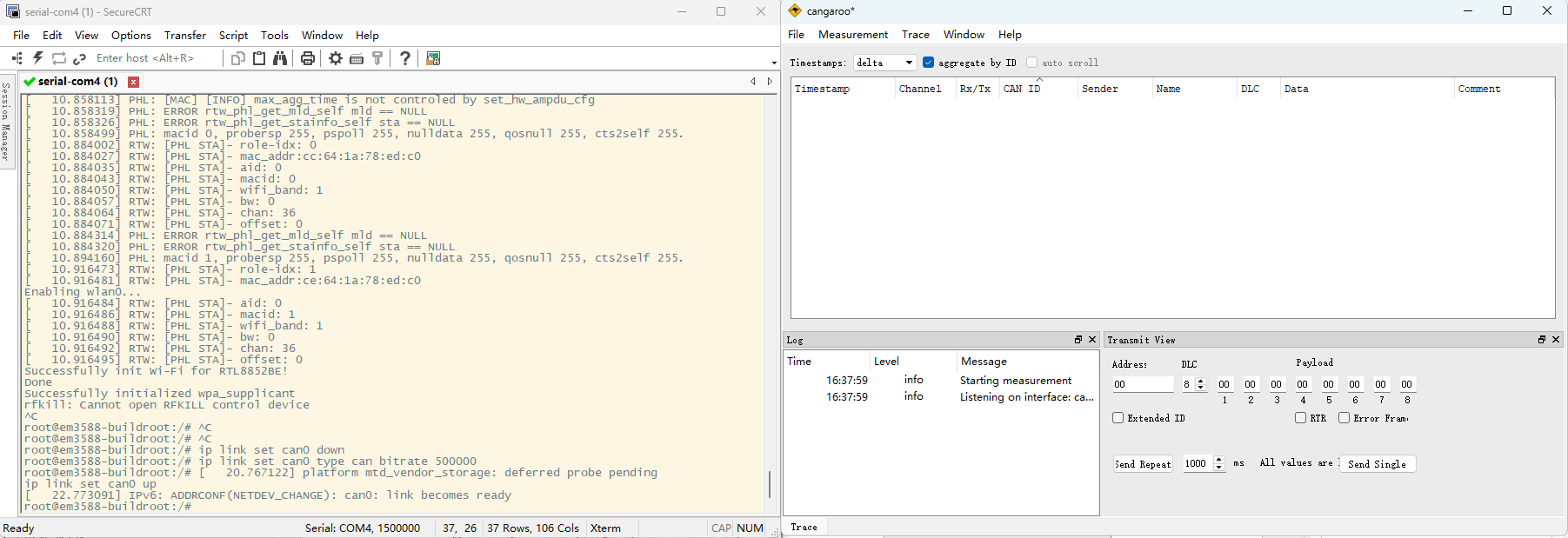This screenshot has height=538, width=1568.
Task: Click the Data column header in trace table
Action: coord(1367,89)
